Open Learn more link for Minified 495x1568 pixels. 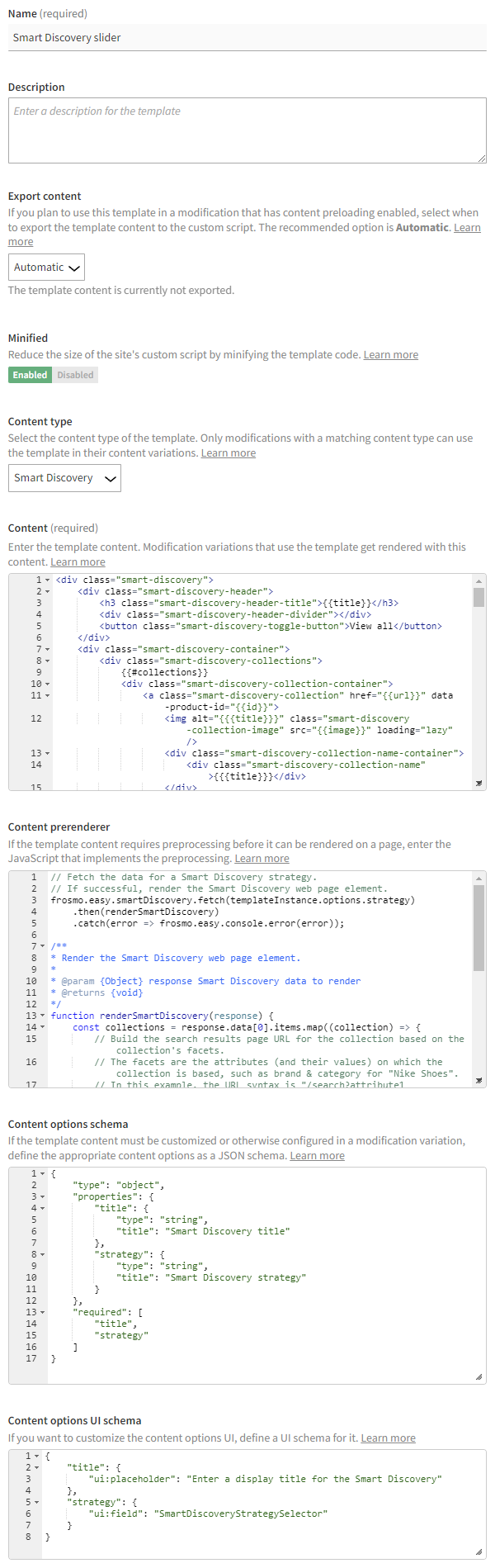tap(390, 355)
